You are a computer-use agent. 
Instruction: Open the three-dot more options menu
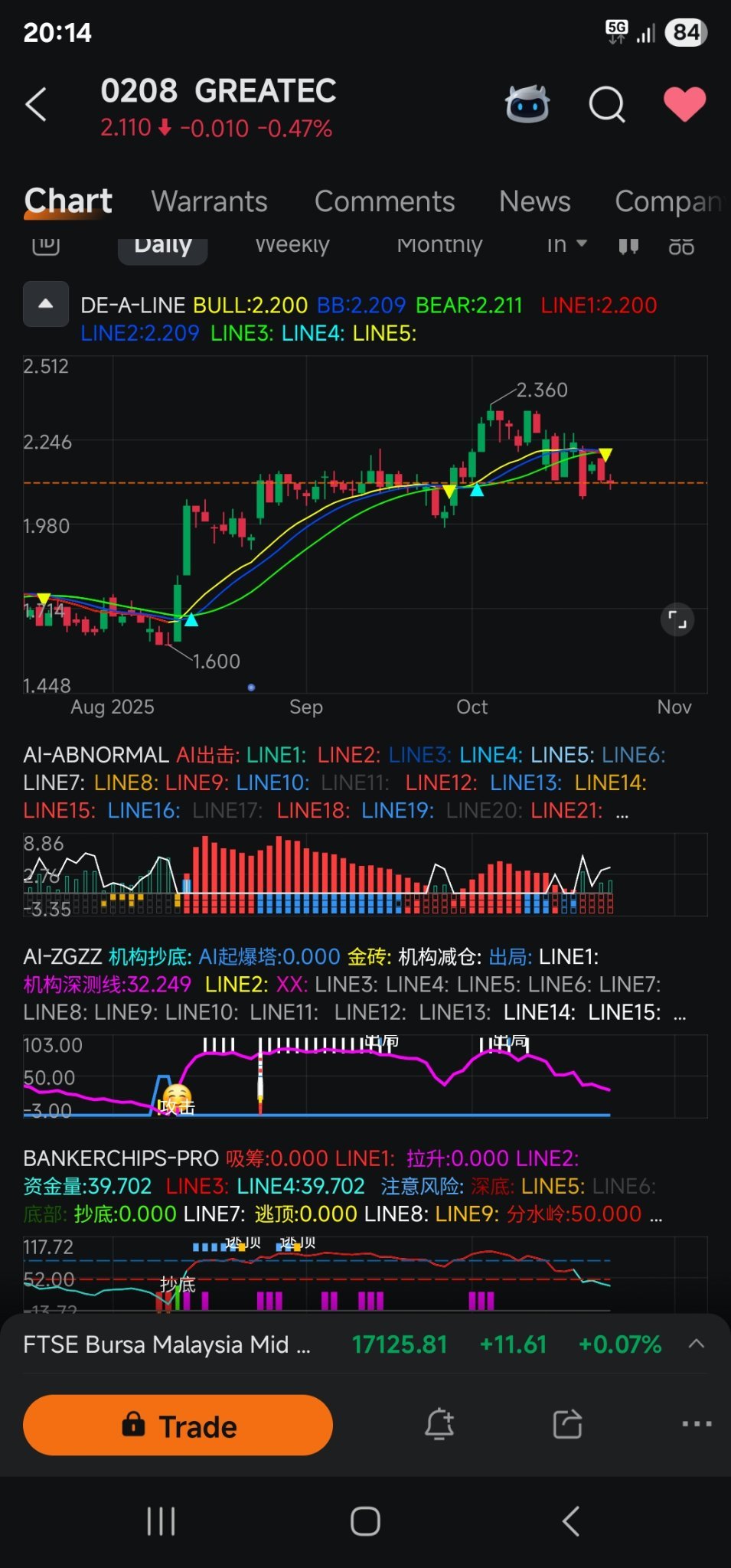(x=697, y=1424)
